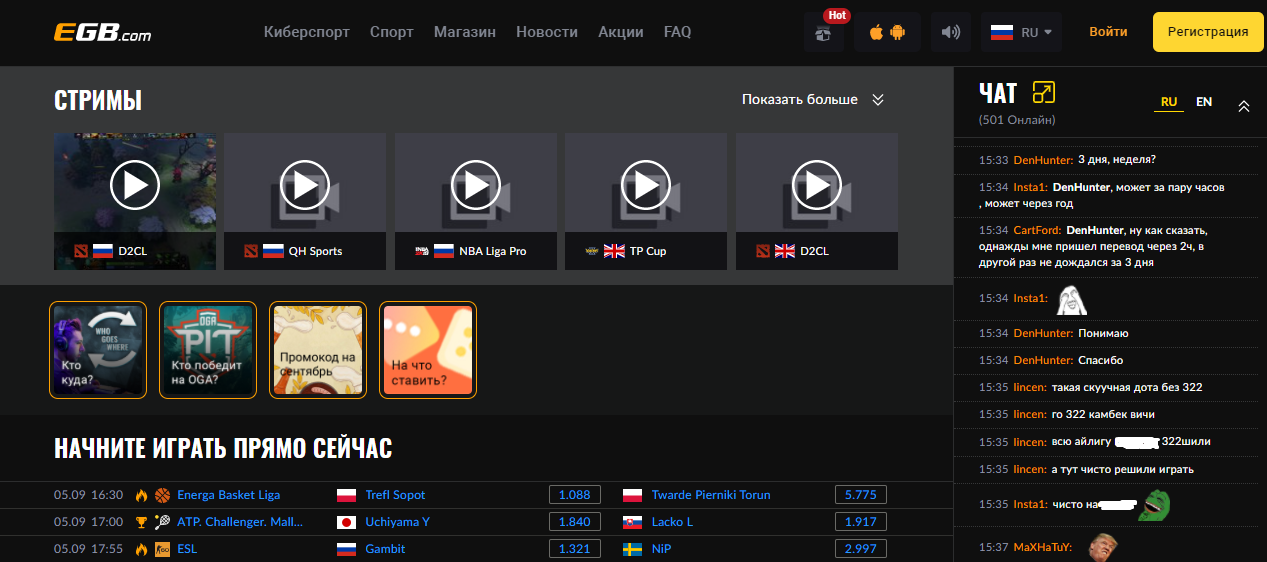Play the English D2CL stream
1267x562 pixels.
(817, 185)
